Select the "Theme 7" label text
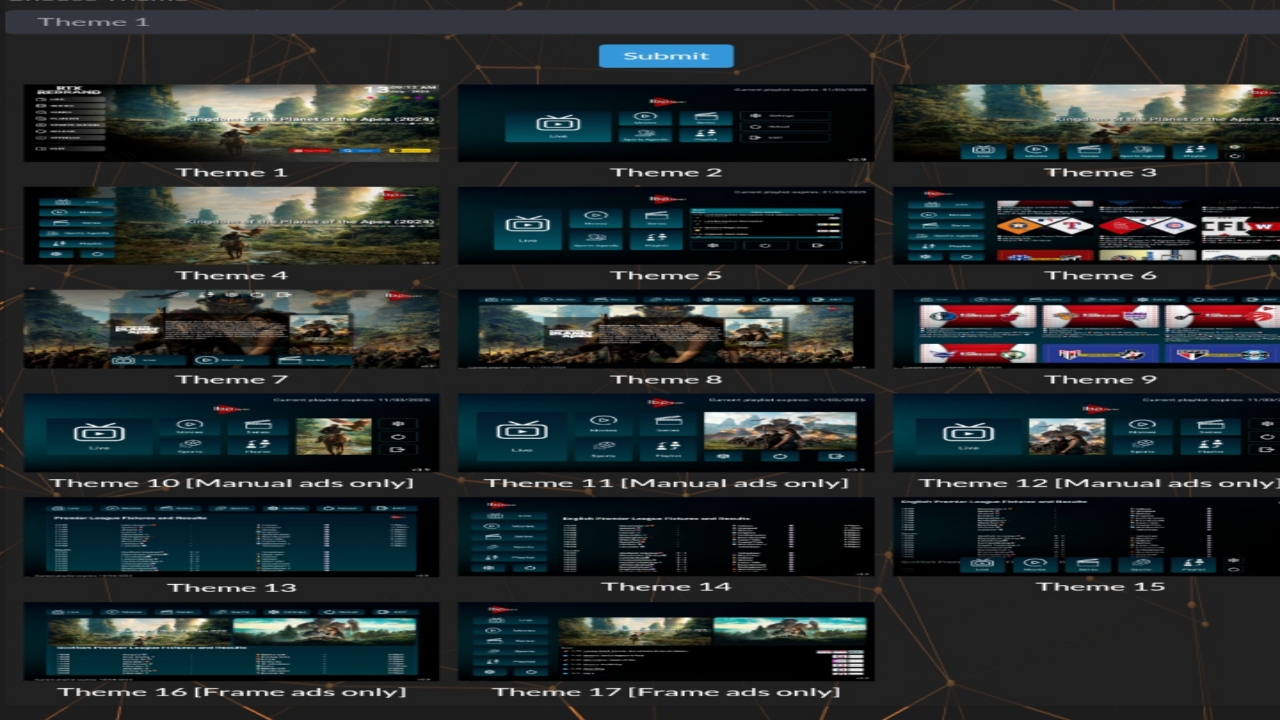This screenshot has height=720, width=1280. pyautogui.click(x=231, y=379)
